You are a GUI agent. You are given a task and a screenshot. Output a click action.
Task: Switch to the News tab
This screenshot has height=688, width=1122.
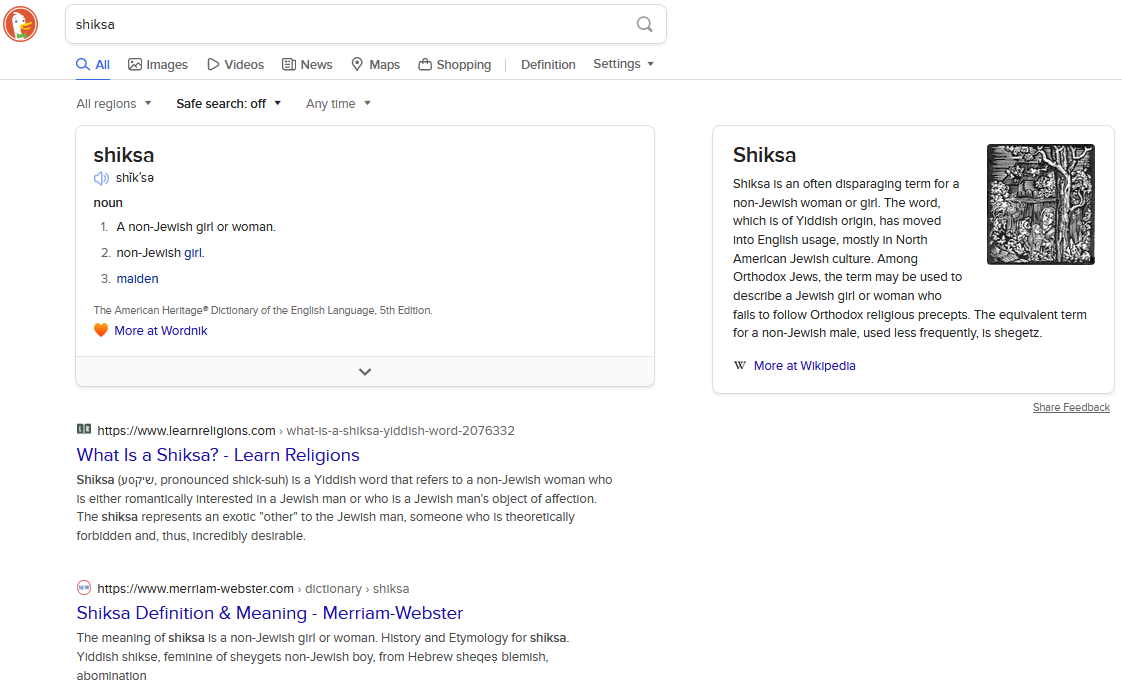click(x=307, y=64)
